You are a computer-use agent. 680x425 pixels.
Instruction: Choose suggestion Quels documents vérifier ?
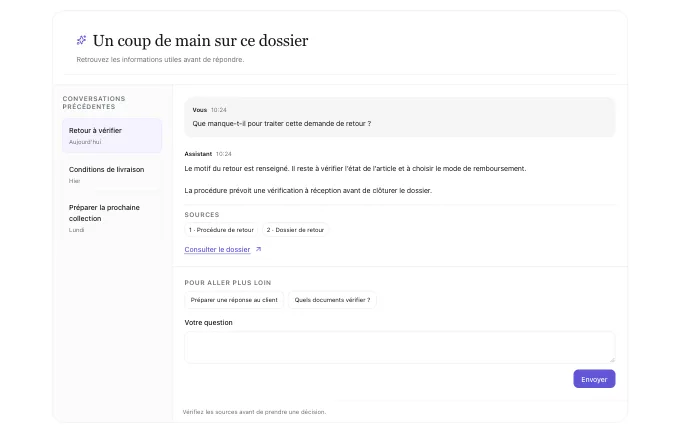pos(332,300)
